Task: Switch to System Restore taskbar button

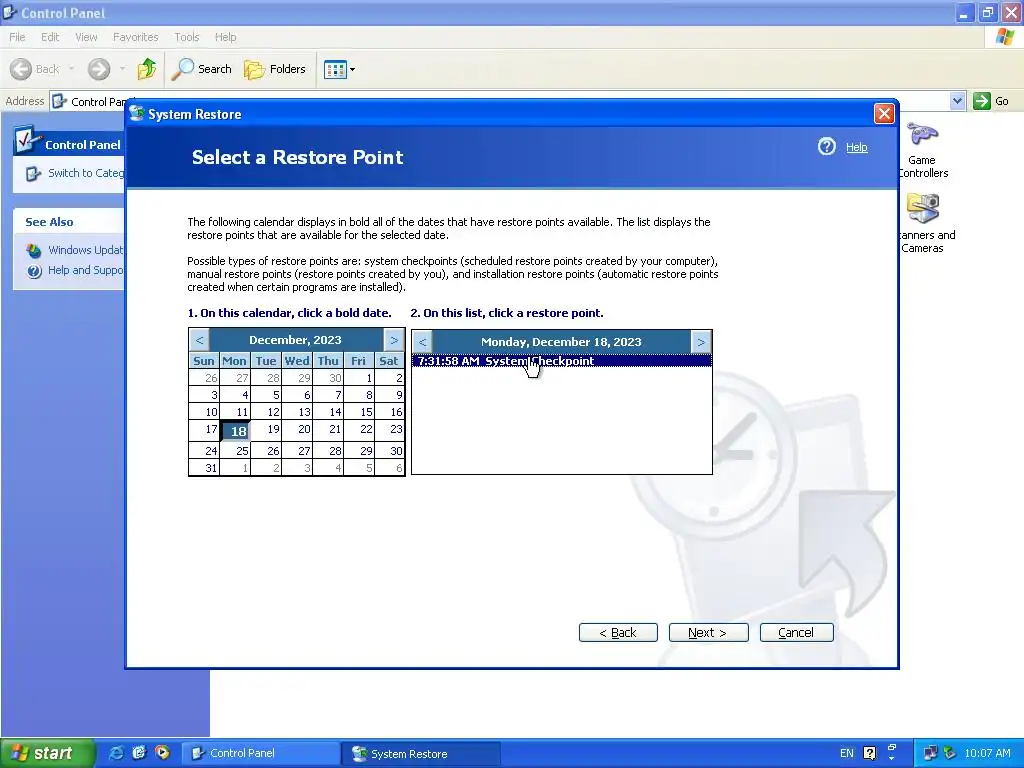Action: pos(421,753)
